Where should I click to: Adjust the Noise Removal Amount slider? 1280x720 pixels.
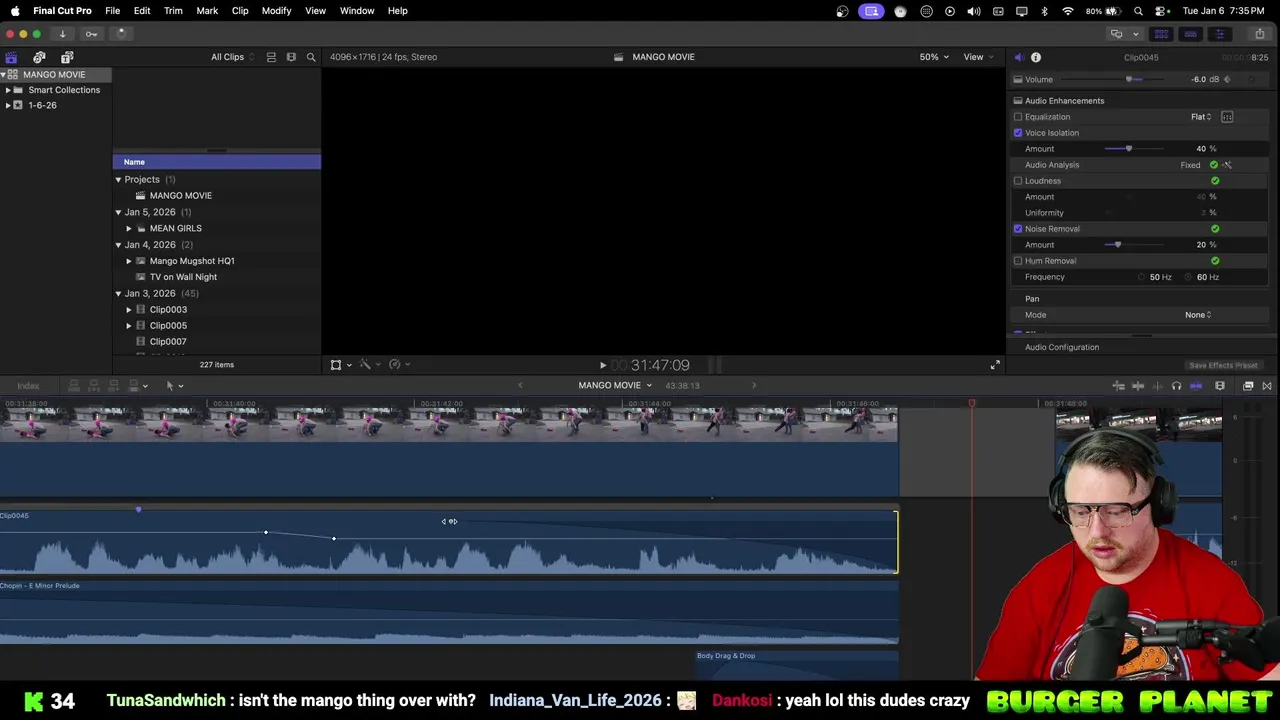[1117, 245]
